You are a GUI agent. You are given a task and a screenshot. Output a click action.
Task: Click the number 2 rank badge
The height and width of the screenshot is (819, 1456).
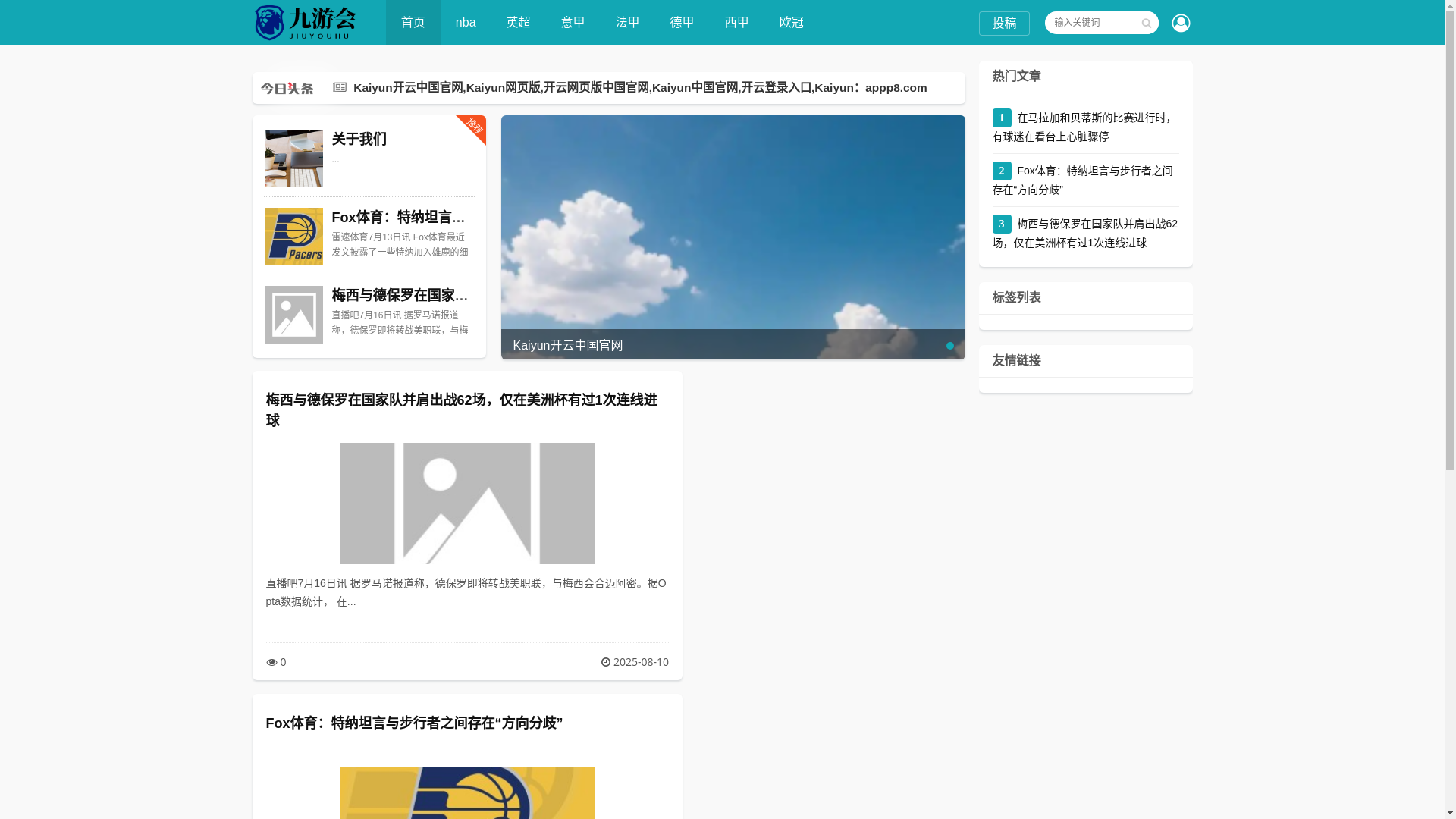[x=1002, y=171]
